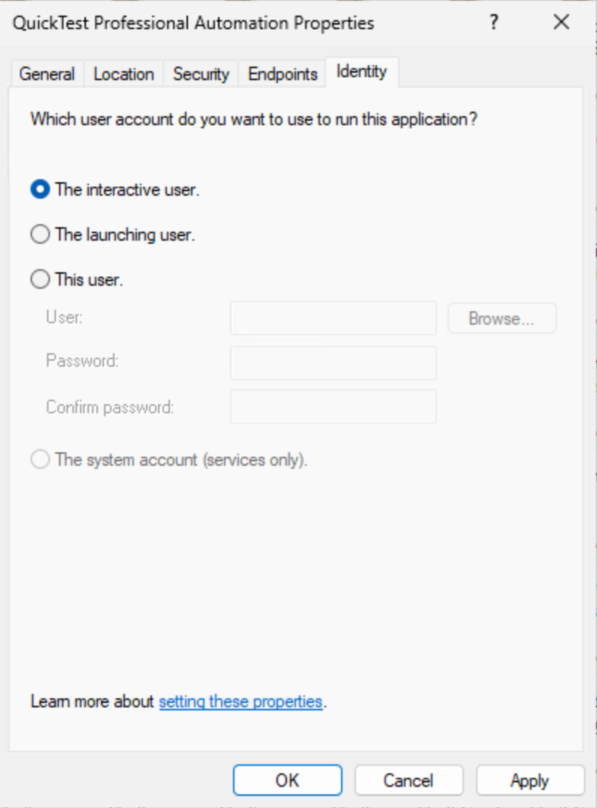This screenshot has width=597, height=808.
Task: Open the Location tab
Action: tap(123, 73)
